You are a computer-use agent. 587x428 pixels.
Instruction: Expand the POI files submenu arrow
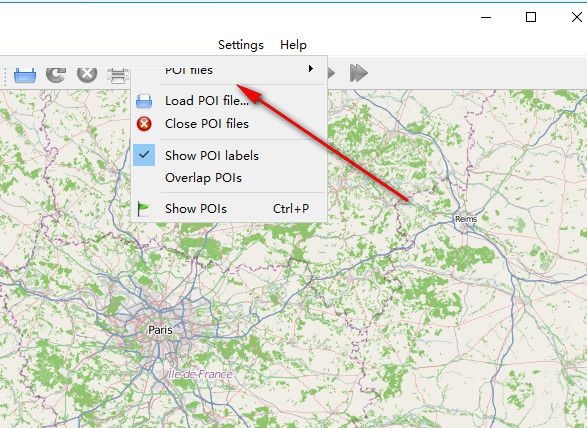pos(310,69)
